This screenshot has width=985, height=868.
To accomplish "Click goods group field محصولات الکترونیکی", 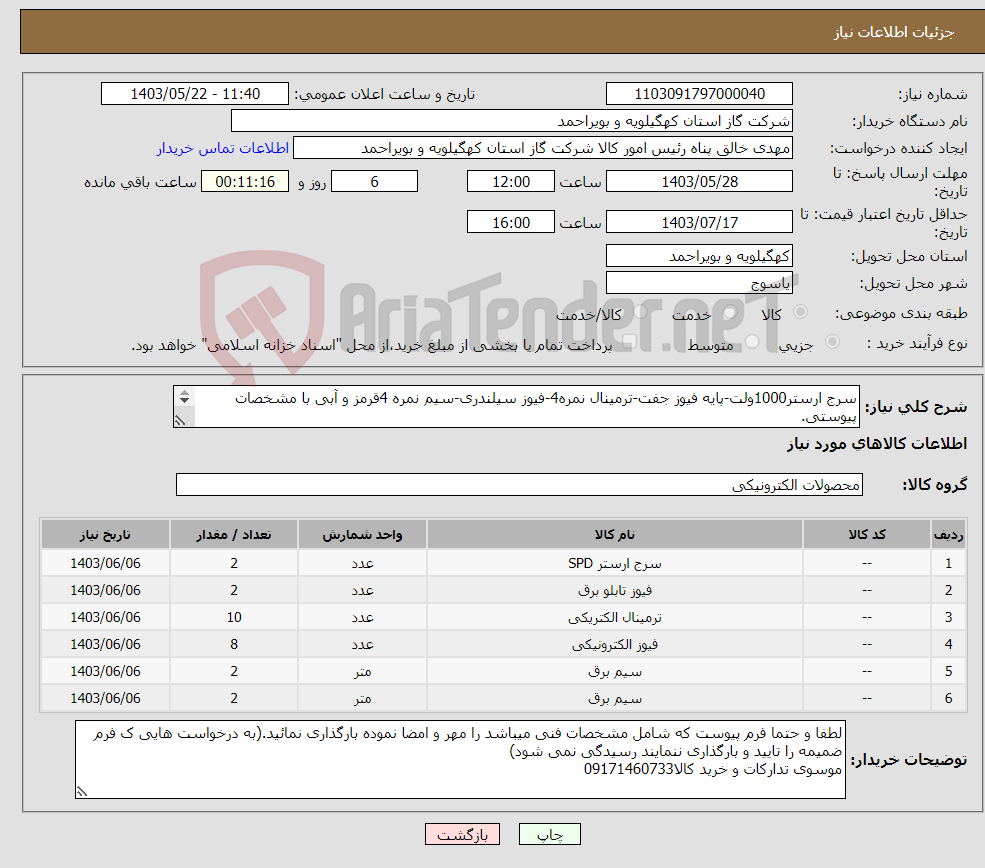I will click(519, 485).
